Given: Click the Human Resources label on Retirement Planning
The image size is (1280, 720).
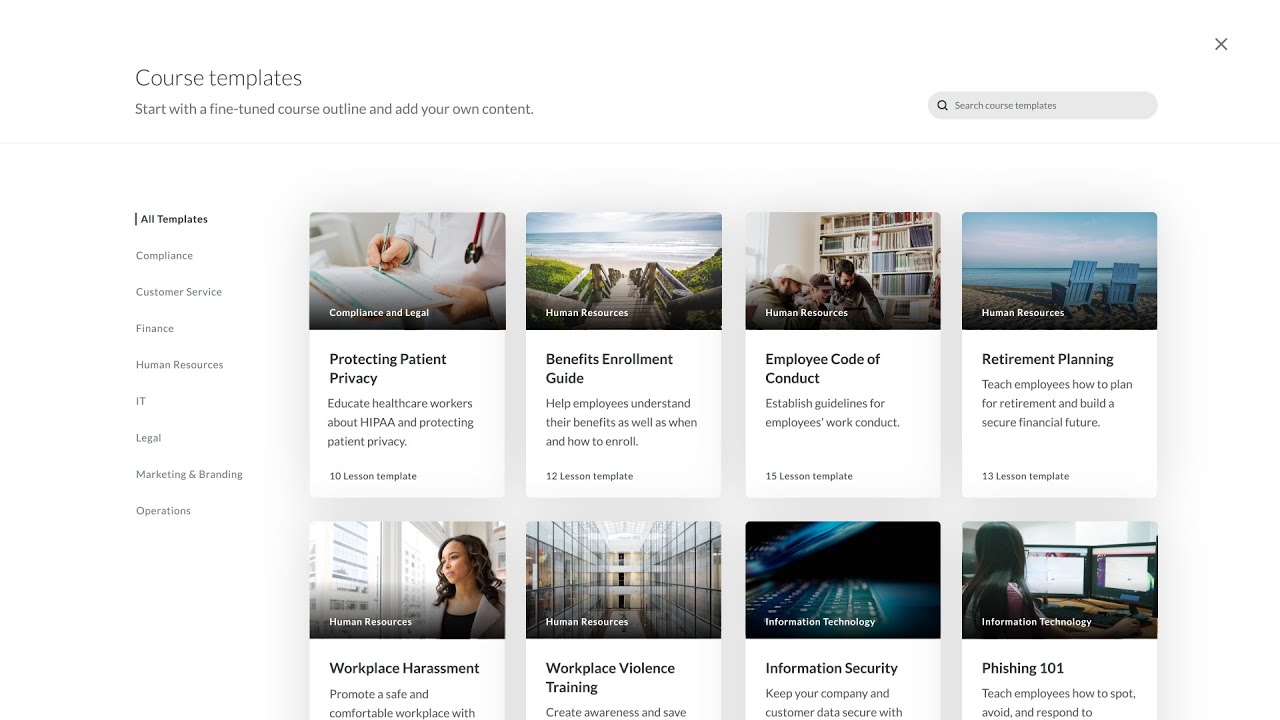Looking at the screenshot, I should click(x=1023, y=313).
